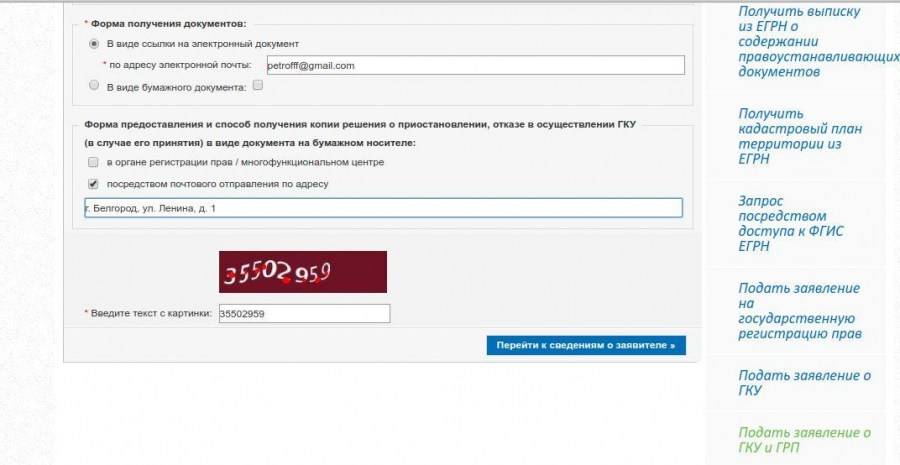The image size is (900, 465).
Task: Open 'Запрос посредством доступа к ФГИС ЕГРН'
Action: (791, 223)
